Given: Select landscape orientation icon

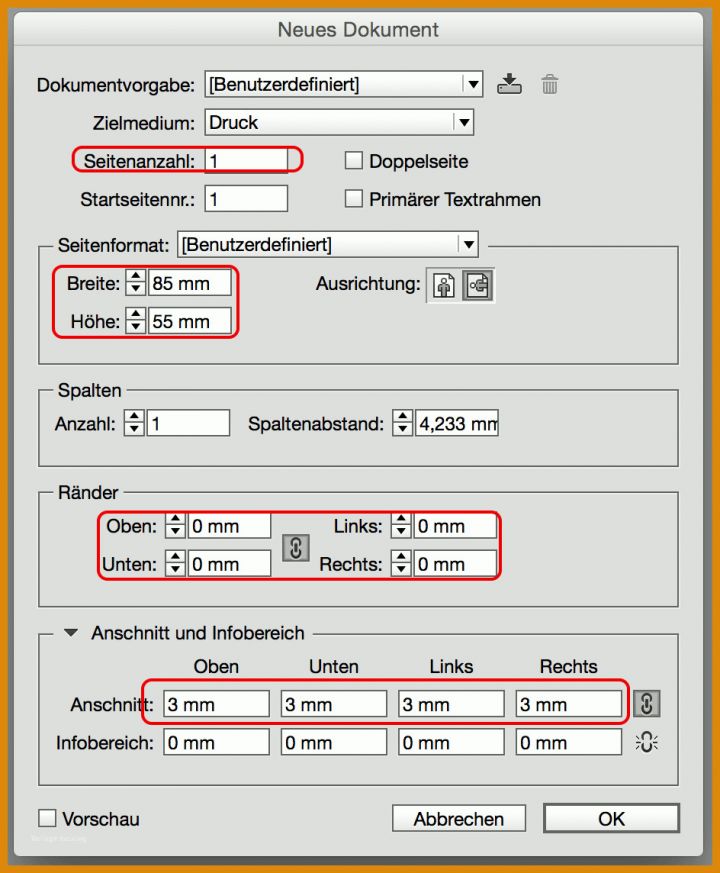Looking at the screenshot, I should point(478,286).
